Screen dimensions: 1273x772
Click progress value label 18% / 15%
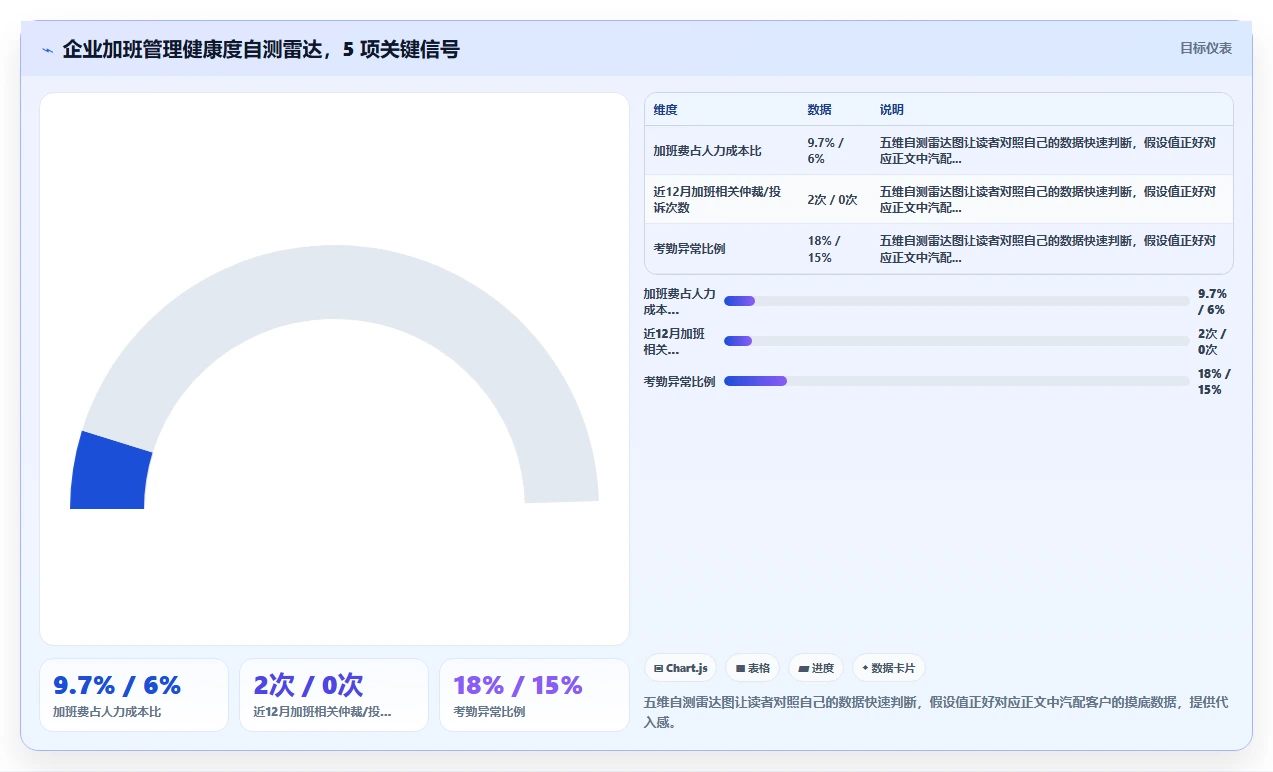click(x=1214, y=381)
